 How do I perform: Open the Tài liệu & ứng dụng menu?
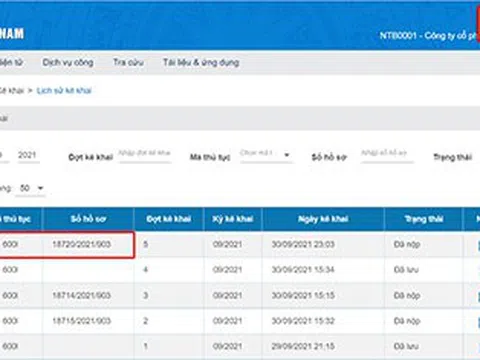(201, 62)
